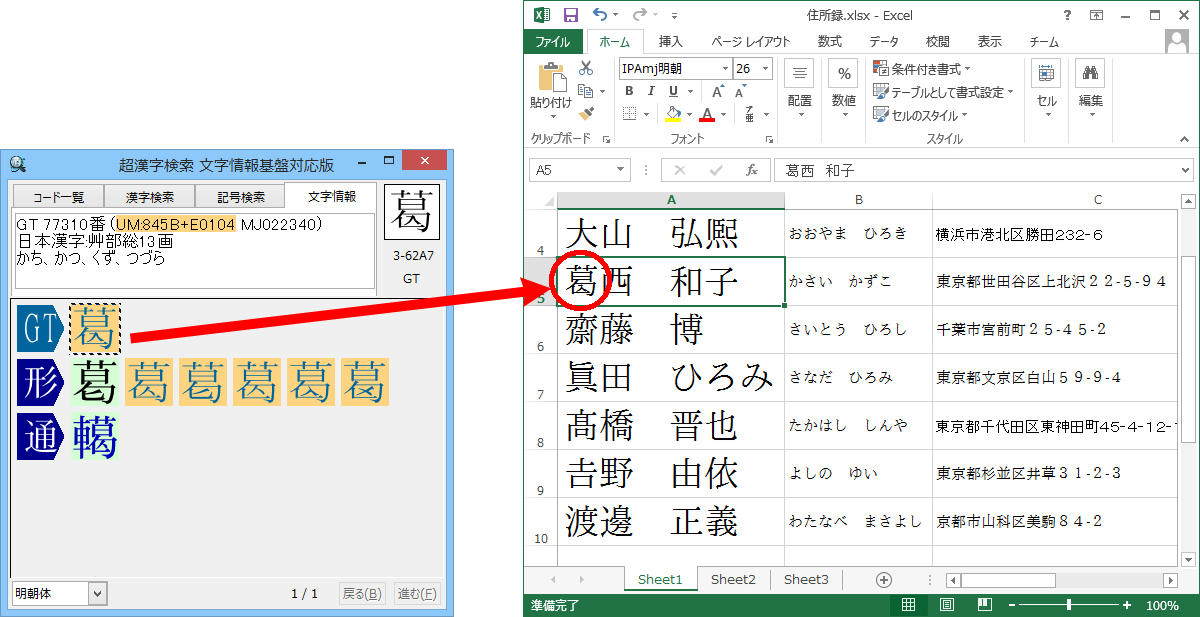Select the Format Painter brush icon

click(x=586, y=114)
